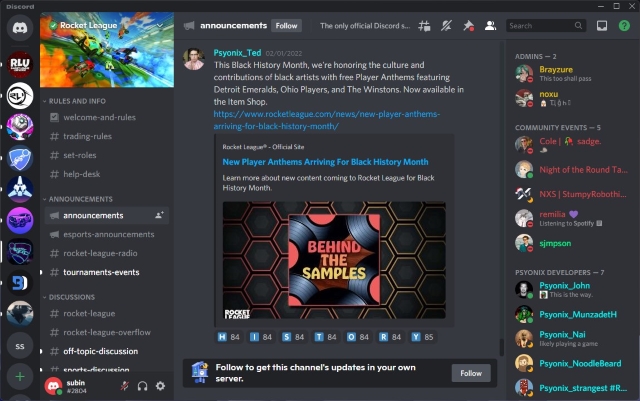640x401 pixels.
Task: Switch to server with light blue shield rocket icon
Action: coord(20,158)
